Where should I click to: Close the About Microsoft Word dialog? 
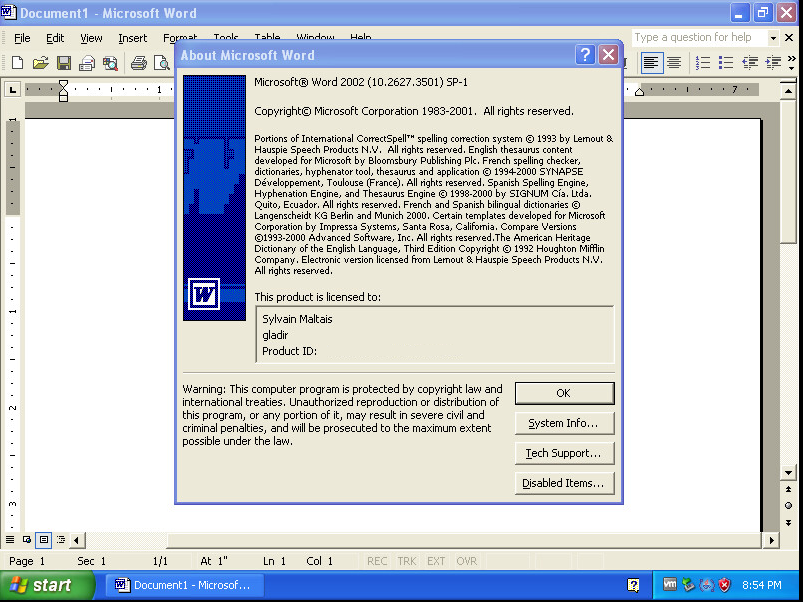tap(608, 54)
